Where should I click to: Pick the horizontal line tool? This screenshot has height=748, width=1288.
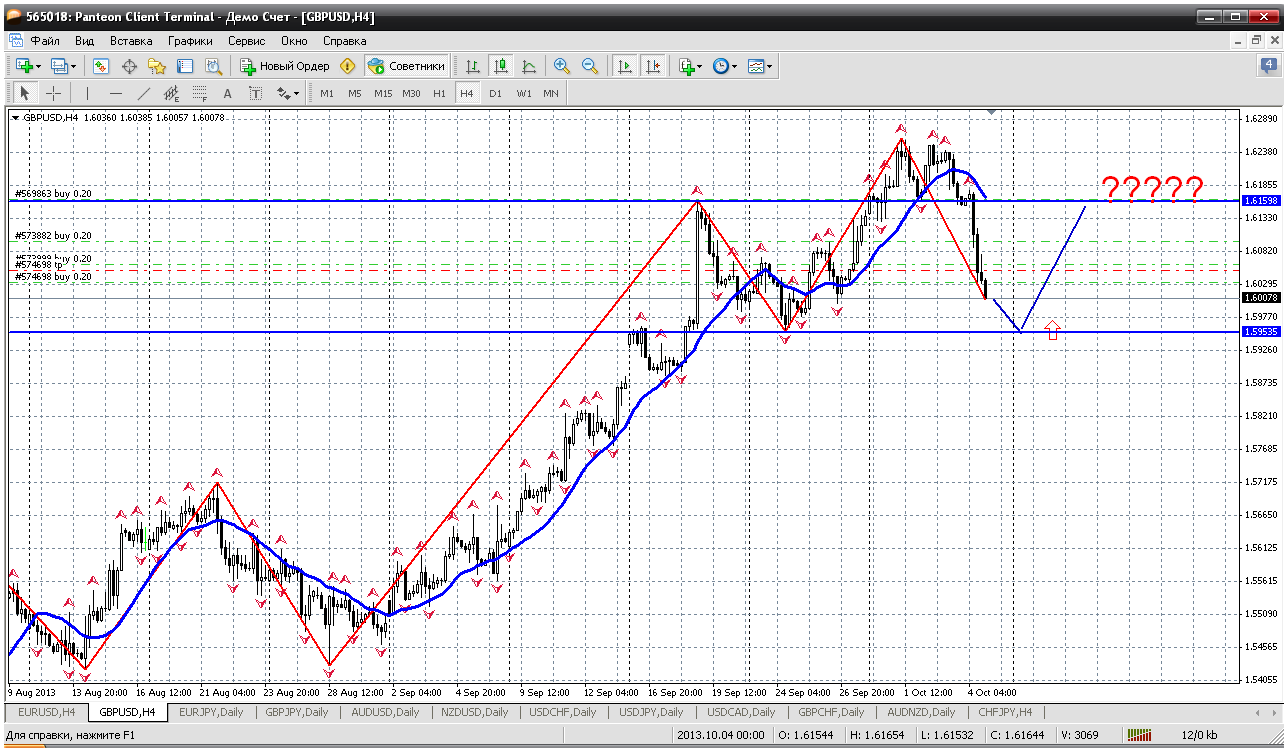click(115, 93)
